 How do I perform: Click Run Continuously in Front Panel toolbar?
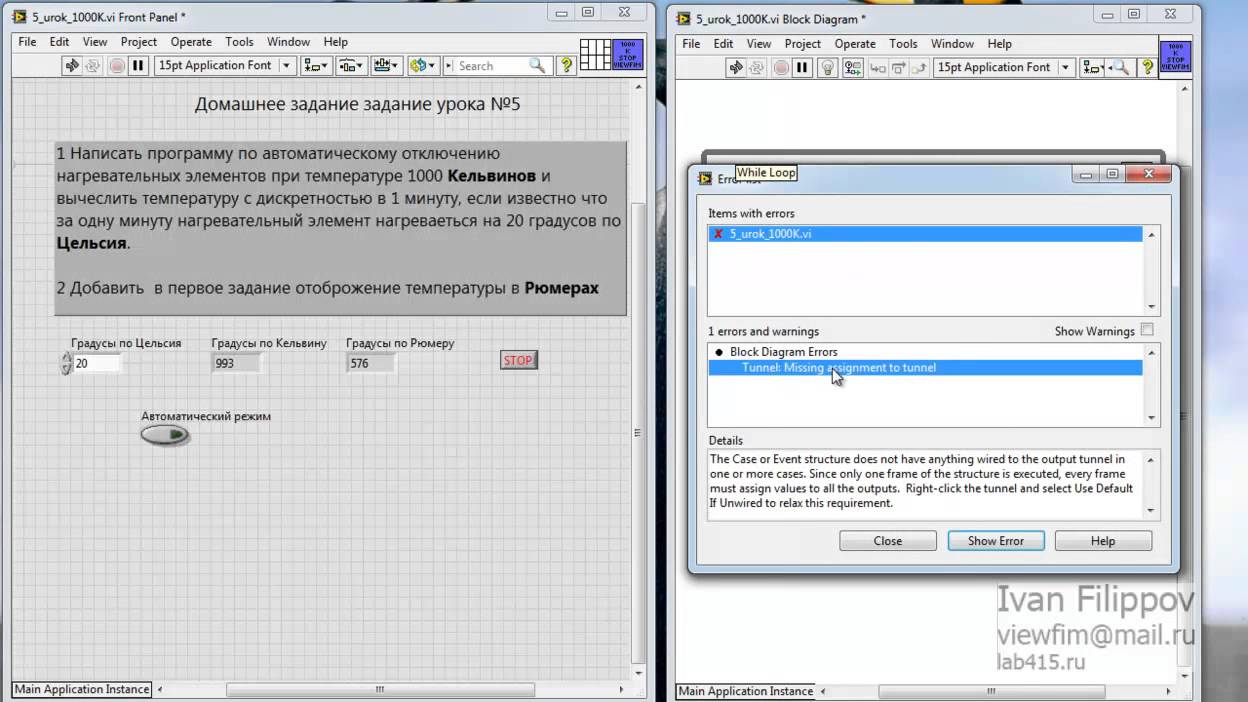tap(93, 66)
